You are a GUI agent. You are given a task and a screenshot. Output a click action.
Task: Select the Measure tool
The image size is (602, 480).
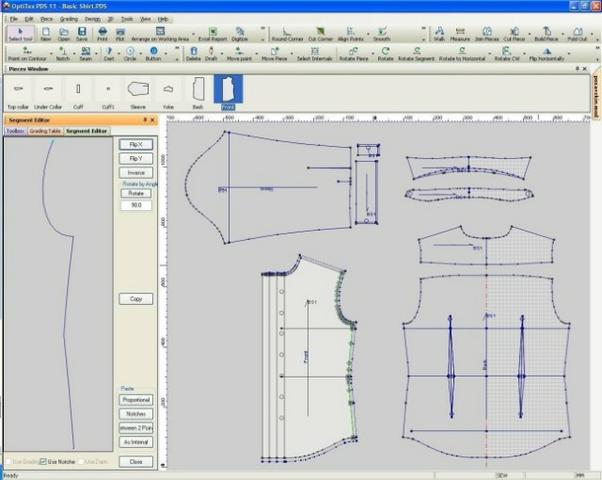[x=460, y=34]
